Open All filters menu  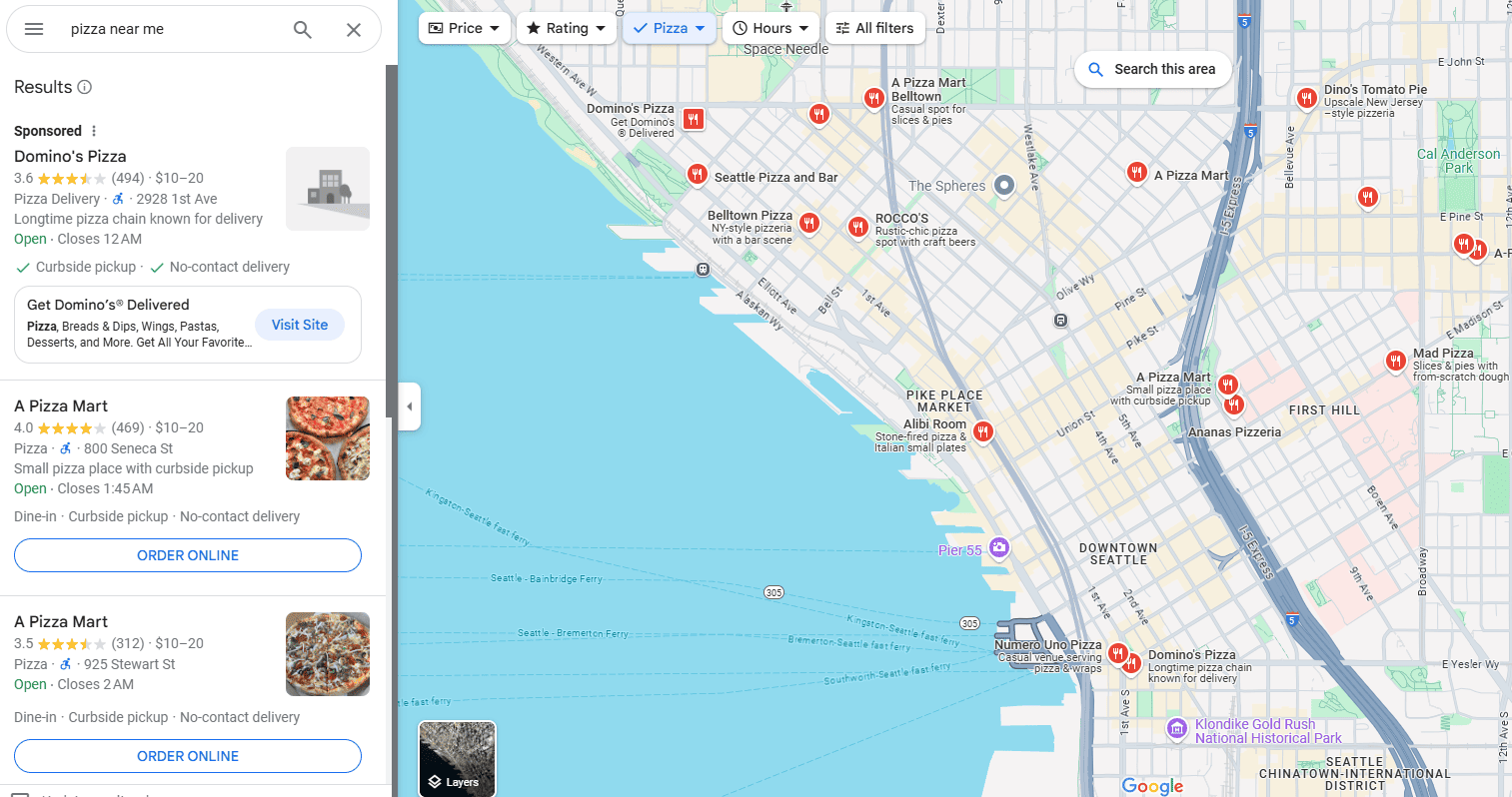(874, 28)
